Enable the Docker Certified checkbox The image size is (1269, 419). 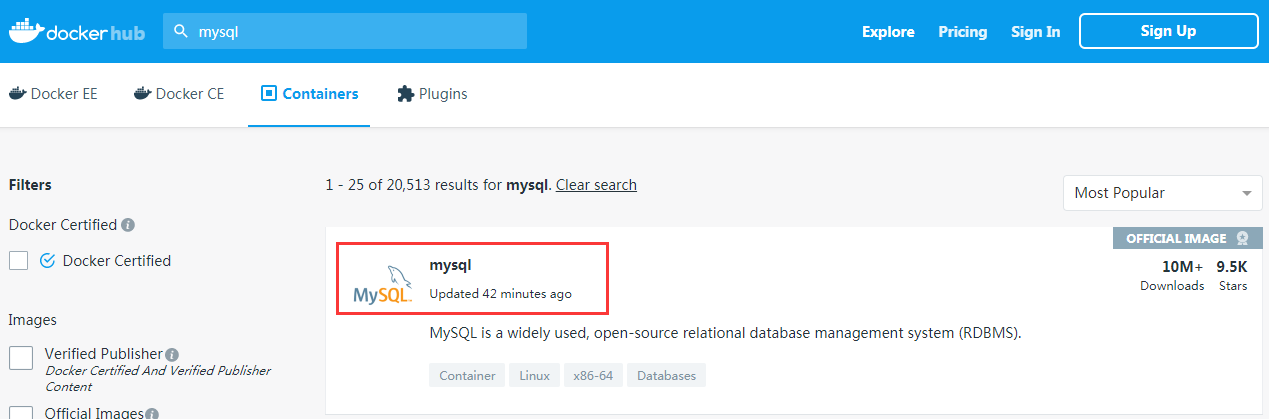click(x=18, y=261)
